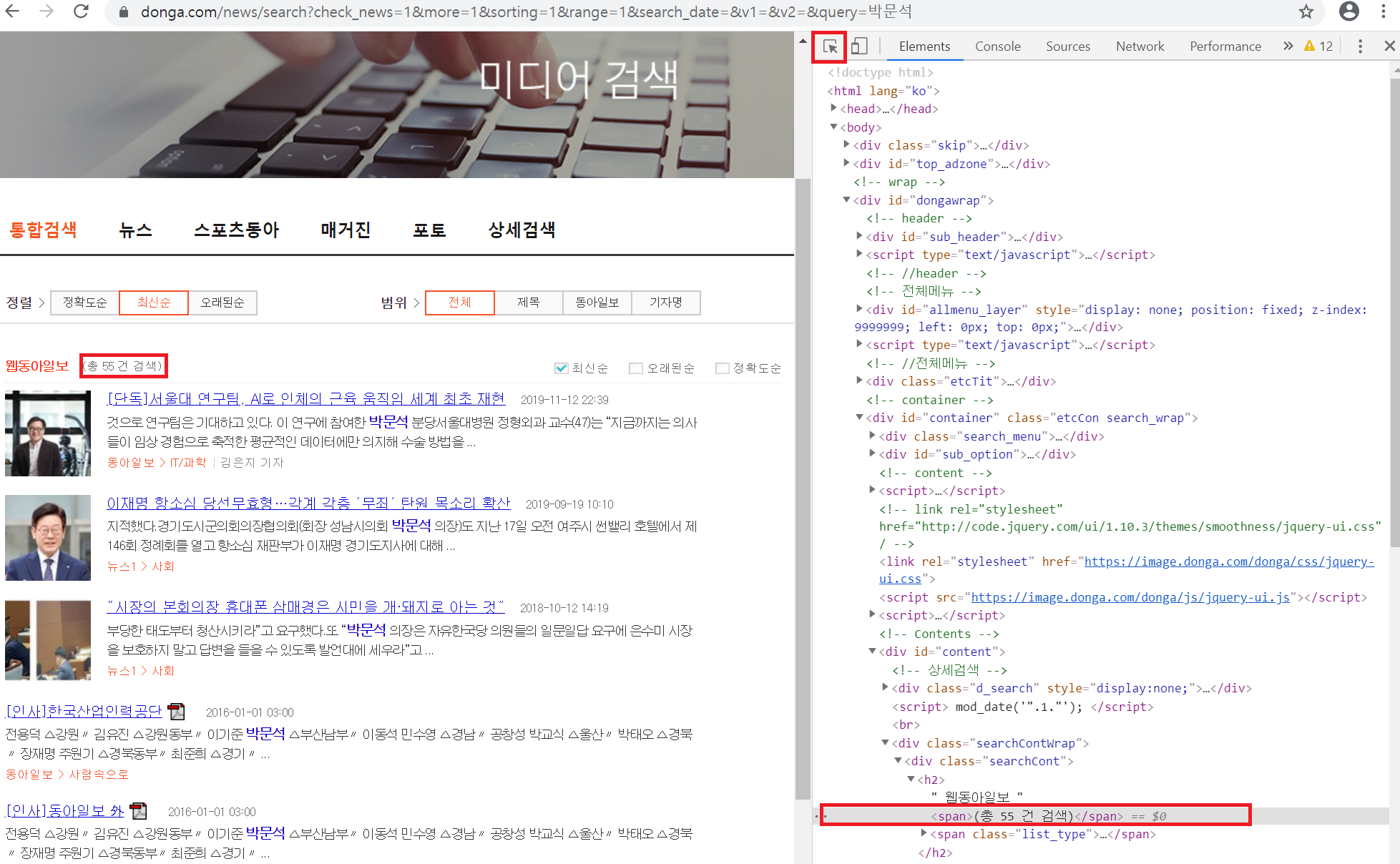The image size is (1400, 864).
Task: Open the 통합검색 search tab
Action: [44, 230]
